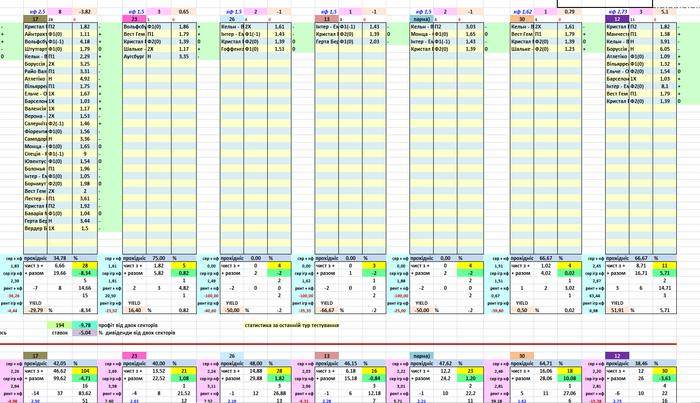Select the Фіорентина team cell
The height and width of the screenshot is (403, 700).
(35, 131)
